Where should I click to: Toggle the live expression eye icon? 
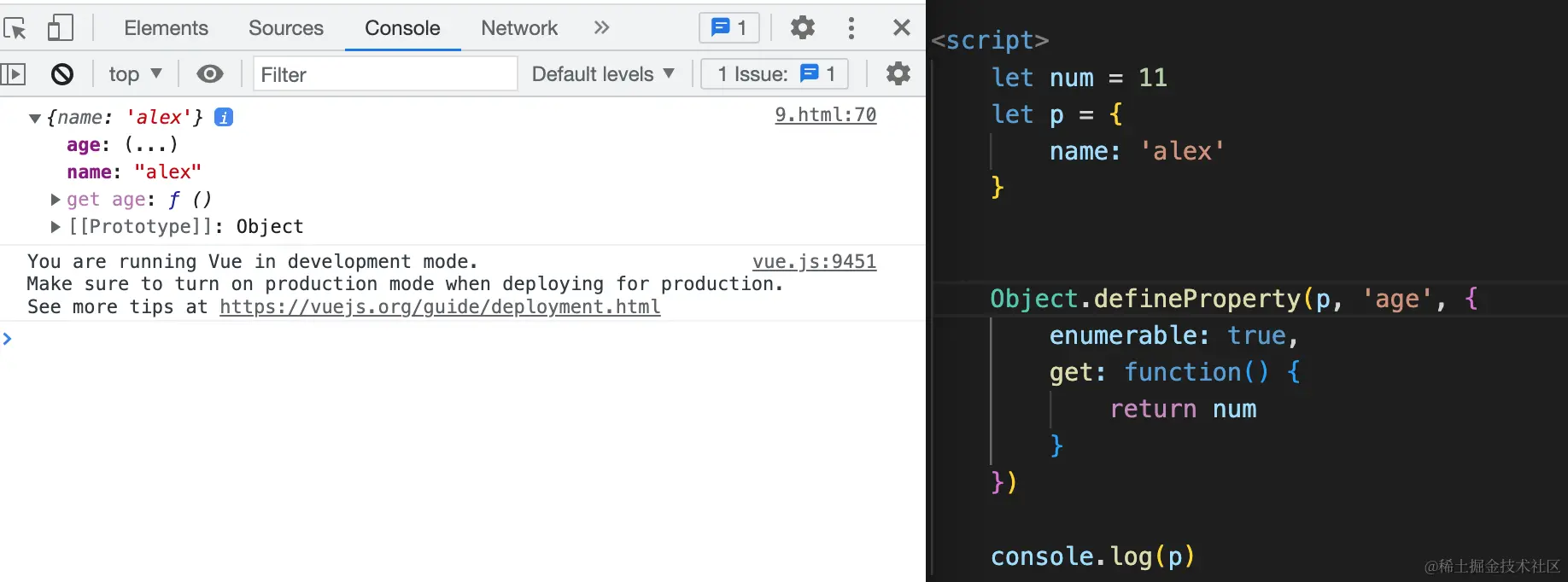click(210, 74)
